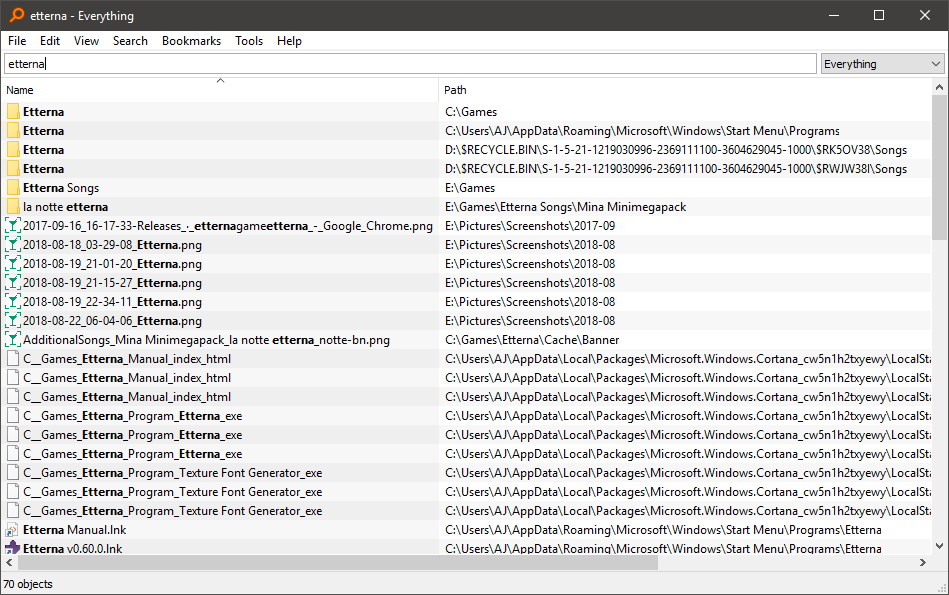The width and height of the screenshot is (949, 595).
Task: Sort results by Name column header
Action: (x=220, y=90)
